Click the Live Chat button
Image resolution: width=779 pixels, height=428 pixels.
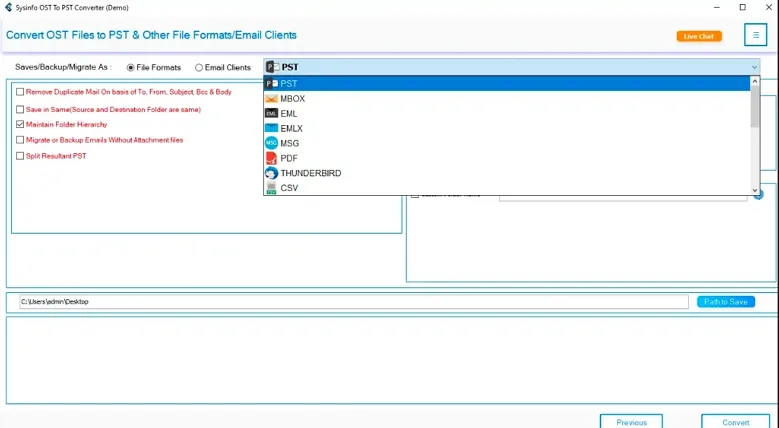699,36
